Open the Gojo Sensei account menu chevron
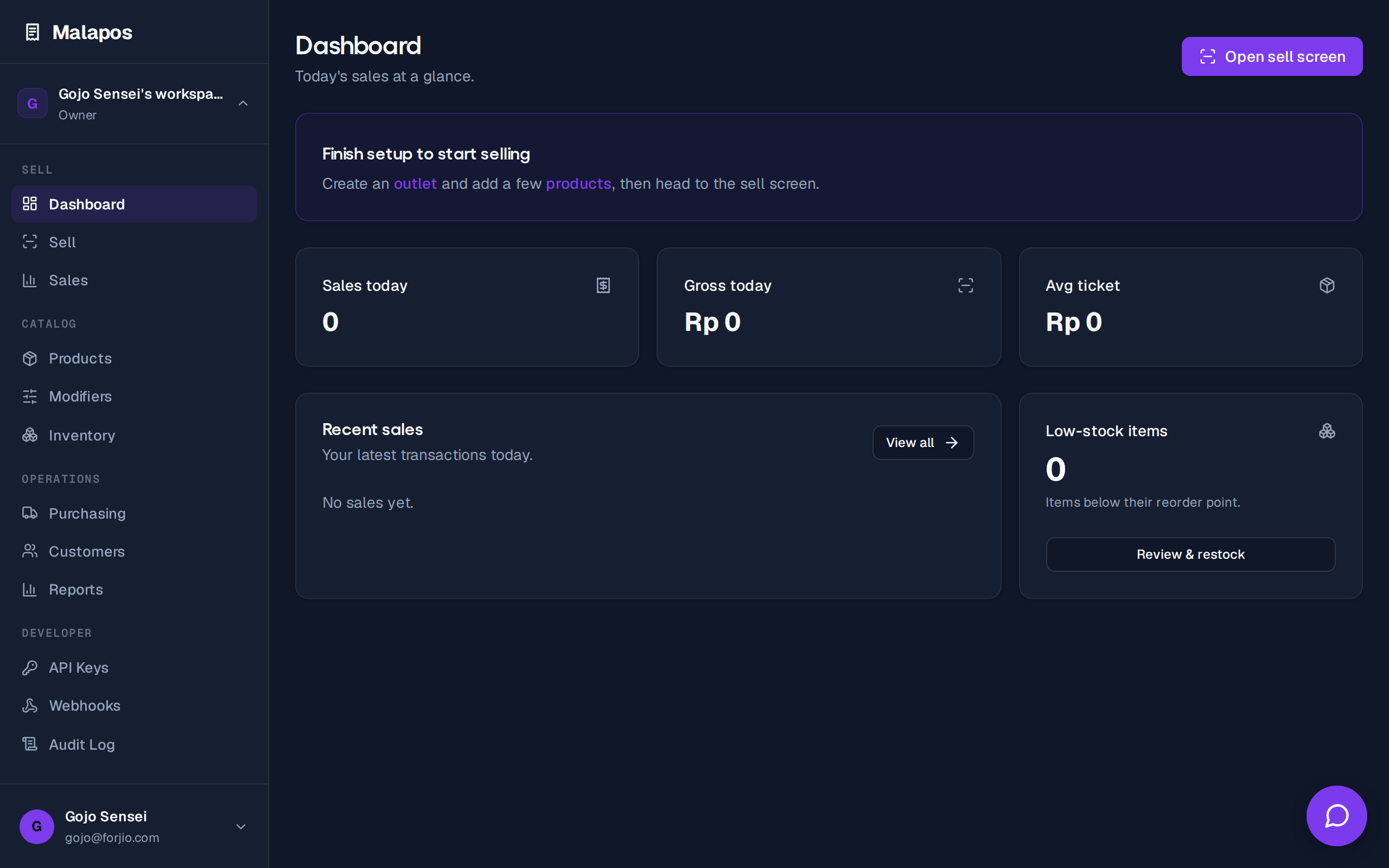Screen dimensions: 1389x868 pyautogui.click(x=241, y=827)
